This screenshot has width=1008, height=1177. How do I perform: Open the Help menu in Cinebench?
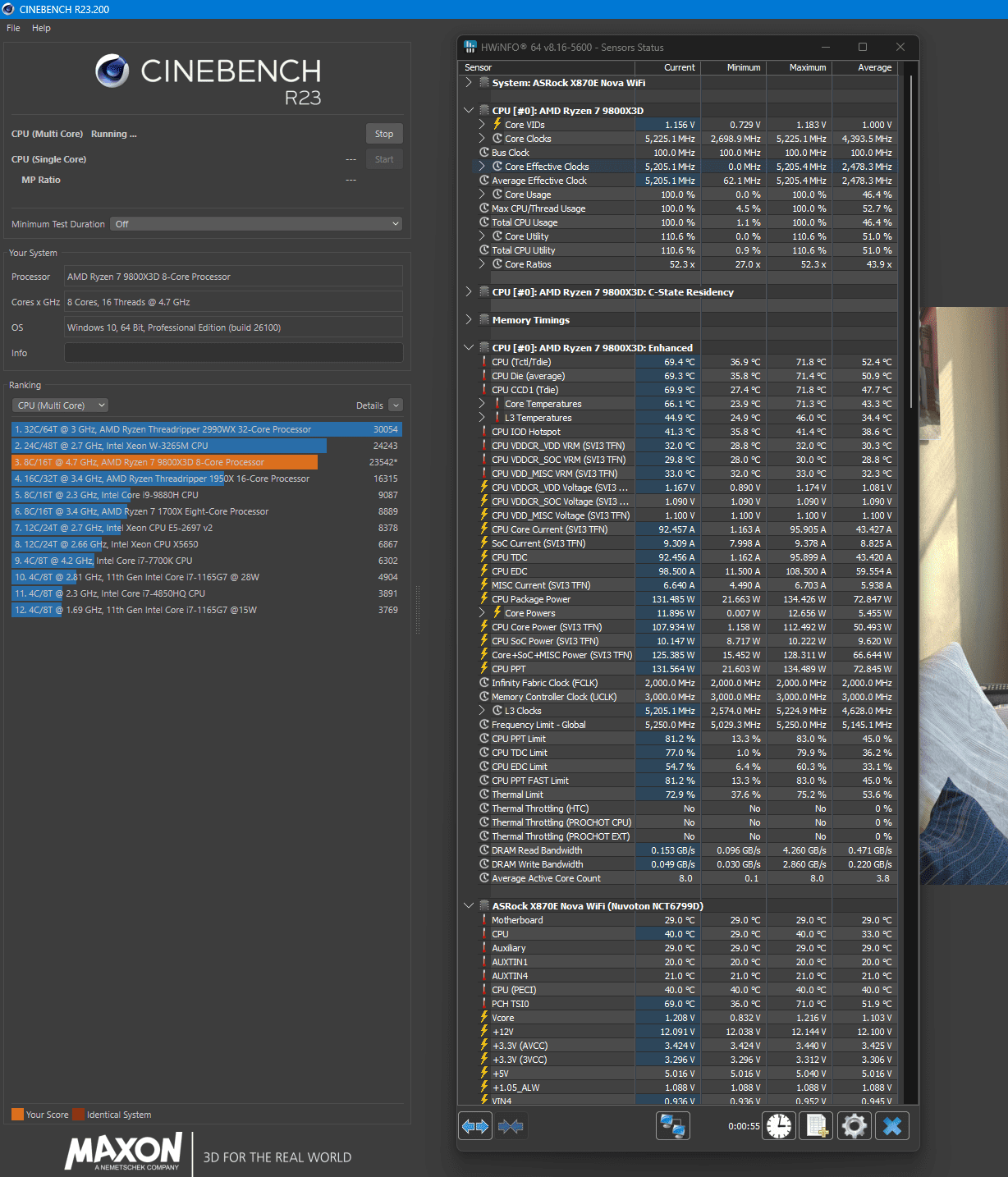[41, 28]
